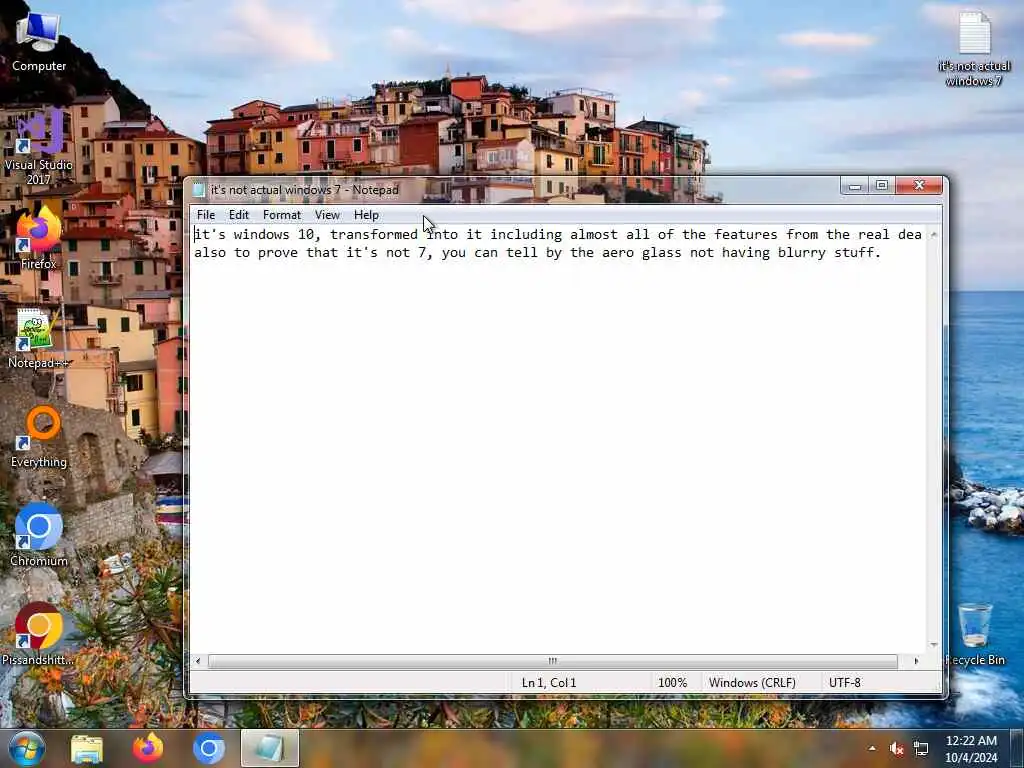Click the vertical scrollbar up arrow
The image size is (1024, 768).
pyautogui.click(x=934, y=234)
